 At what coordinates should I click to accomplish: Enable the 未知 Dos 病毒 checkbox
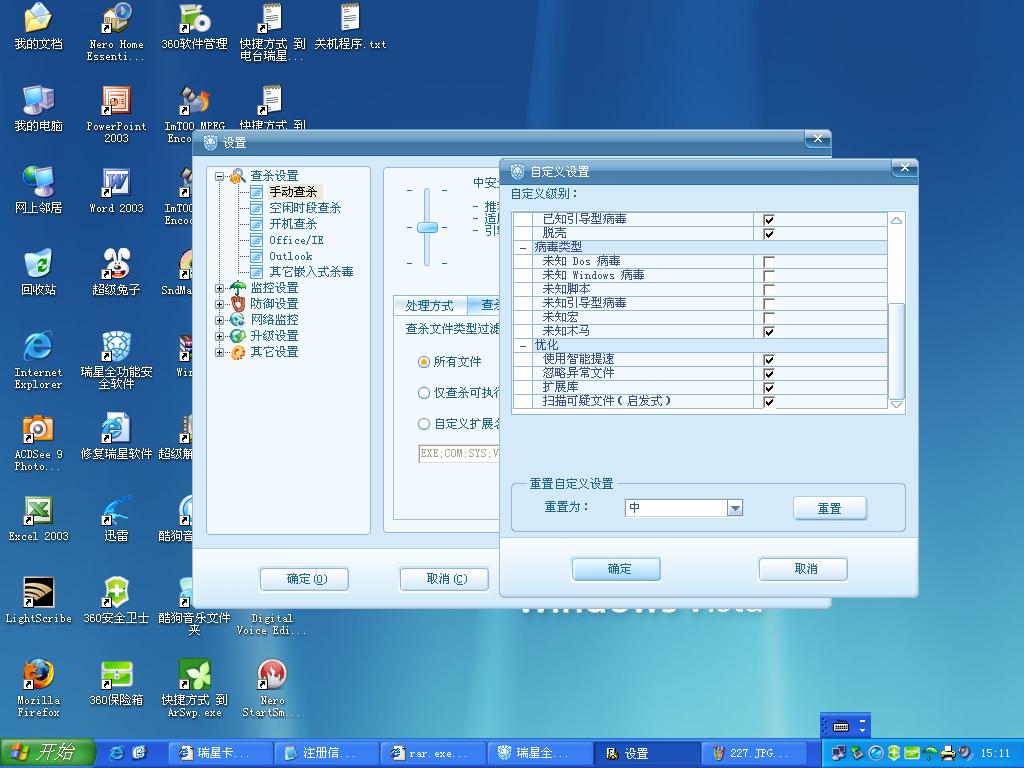(769, 262)
